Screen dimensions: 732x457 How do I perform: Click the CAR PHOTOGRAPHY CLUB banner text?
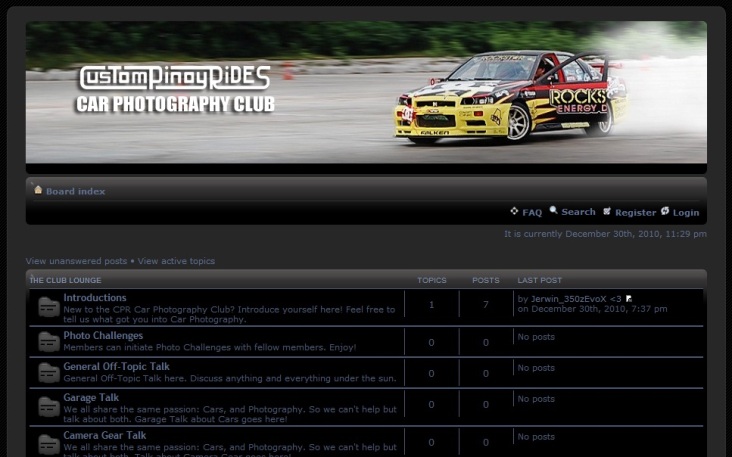click(176, 105)
